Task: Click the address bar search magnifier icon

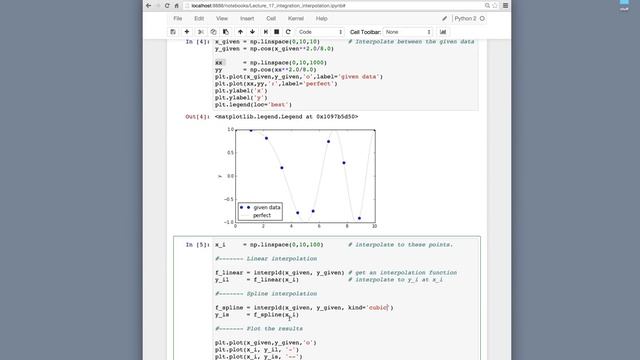Action: 487,6
